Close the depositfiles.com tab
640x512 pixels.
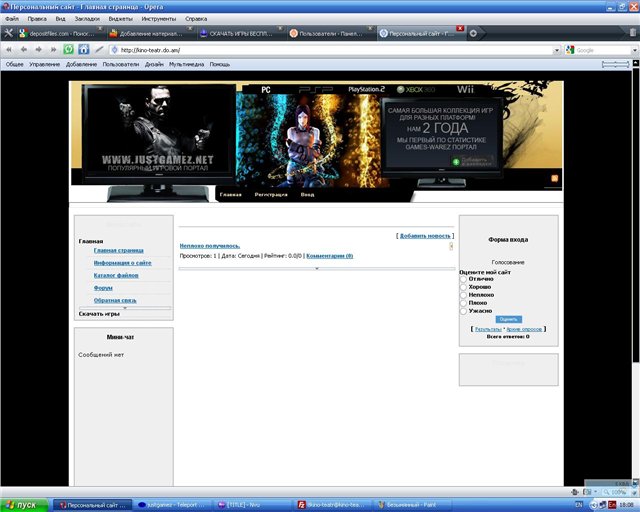point(100,28)
